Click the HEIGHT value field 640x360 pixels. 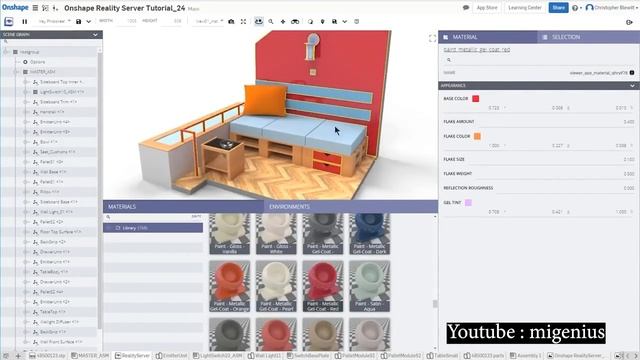click(171, 21)
